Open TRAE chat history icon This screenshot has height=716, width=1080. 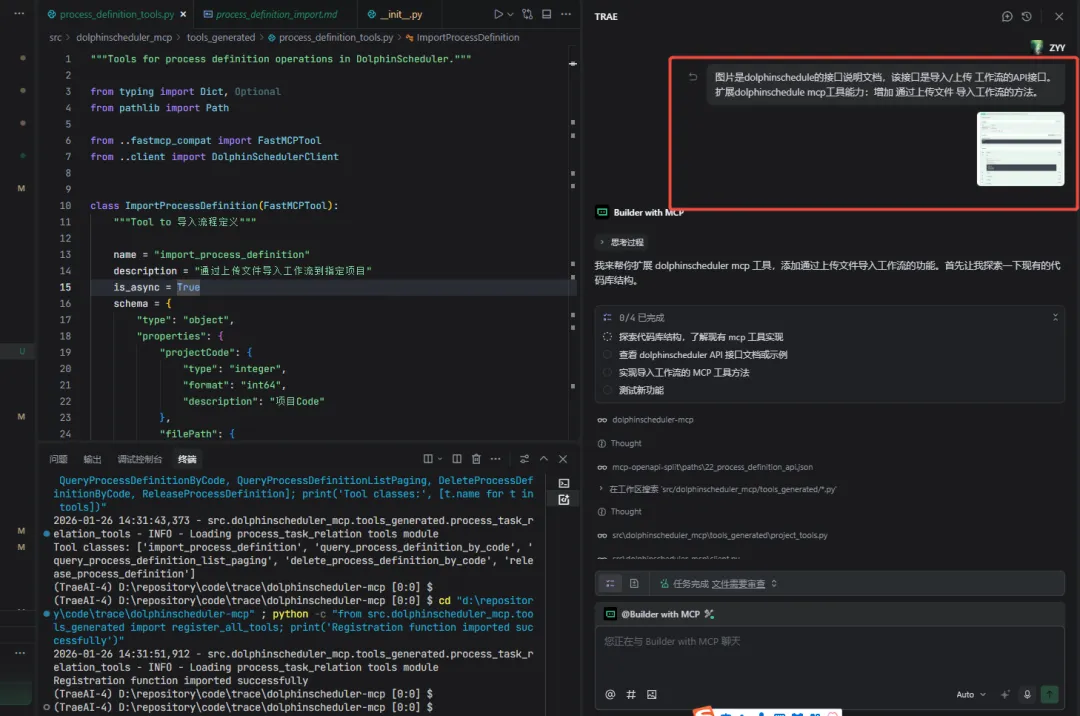point(1027,17)
